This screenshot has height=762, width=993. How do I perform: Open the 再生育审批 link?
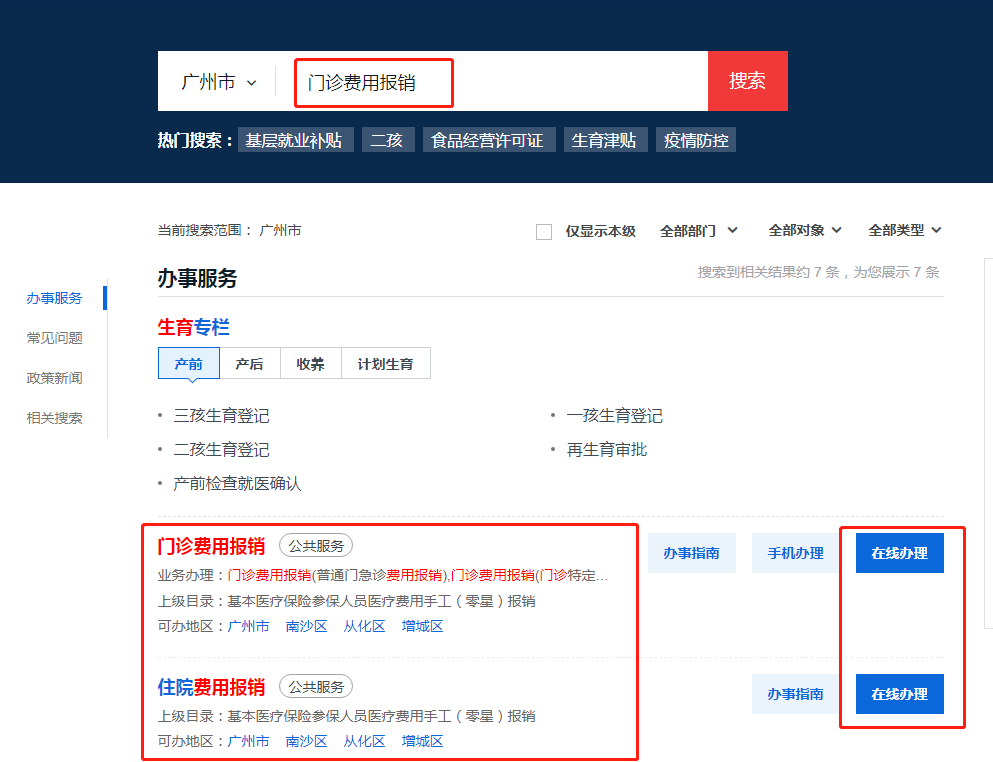coord(606,450)
